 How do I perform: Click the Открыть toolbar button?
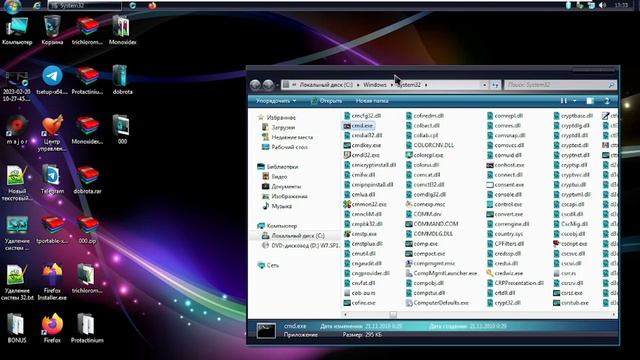point(327,101)
